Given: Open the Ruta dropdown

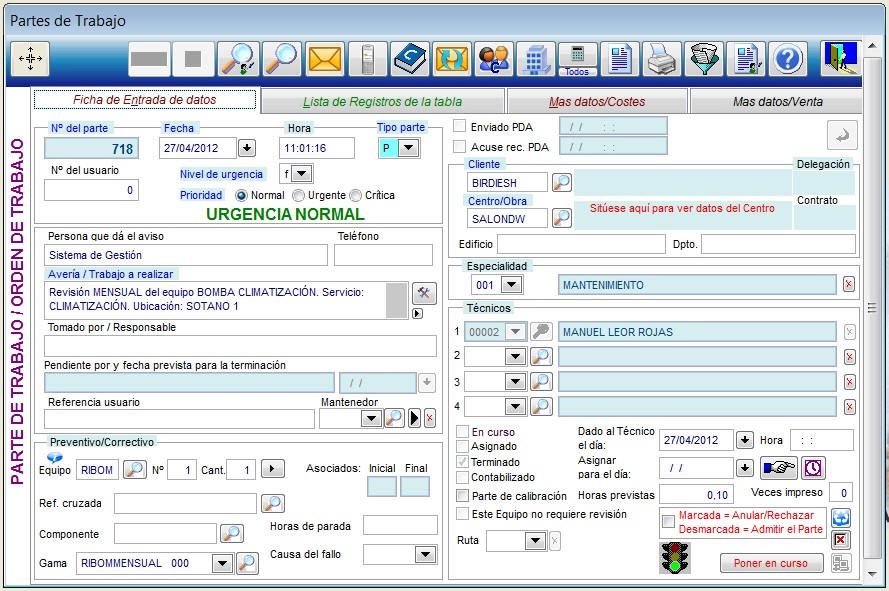Looking at the screenshot, I should pos(535,541).
